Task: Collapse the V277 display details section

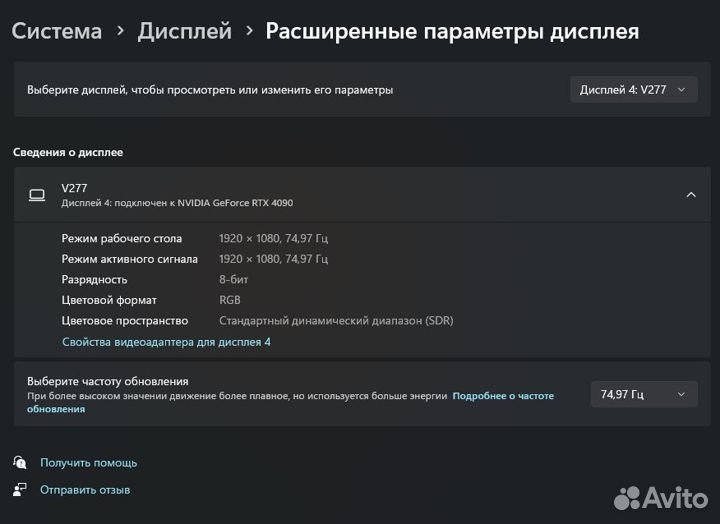Action: (691, 195)
